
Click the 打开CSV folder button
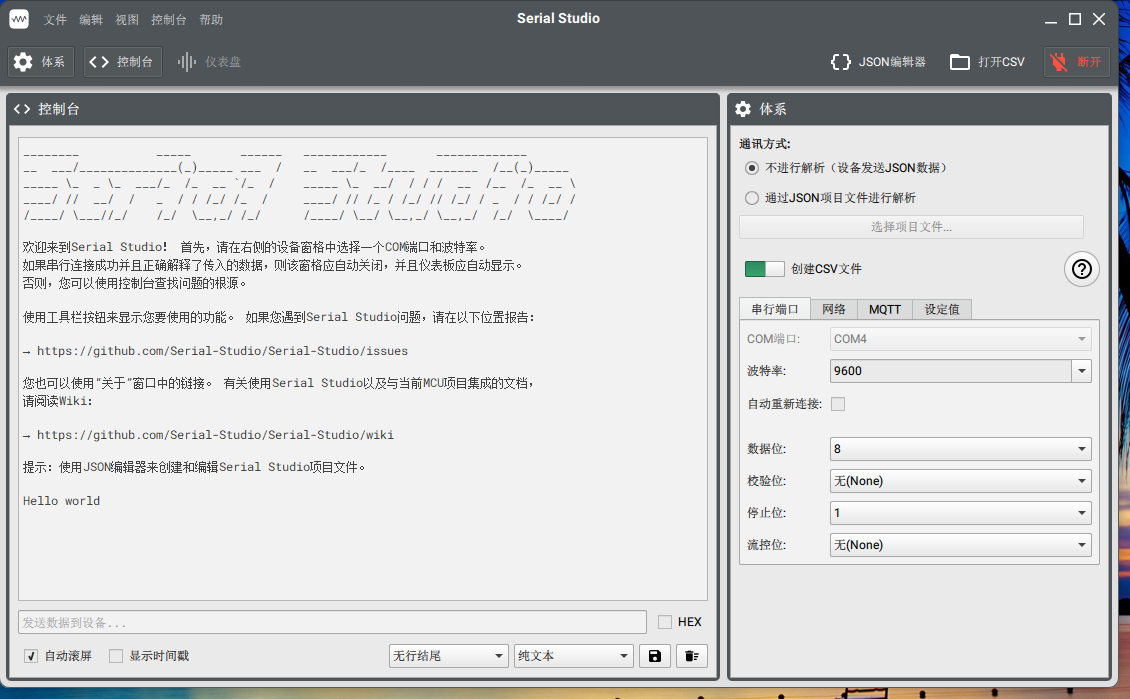tap(987, 62)
